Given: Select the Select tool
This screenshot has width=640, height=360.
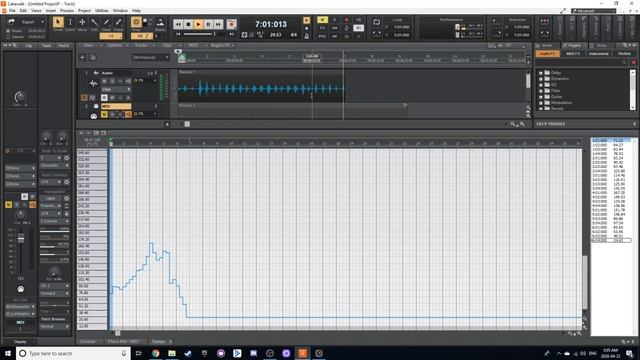Looking at the screenshot, I should [x=70, y=22].
